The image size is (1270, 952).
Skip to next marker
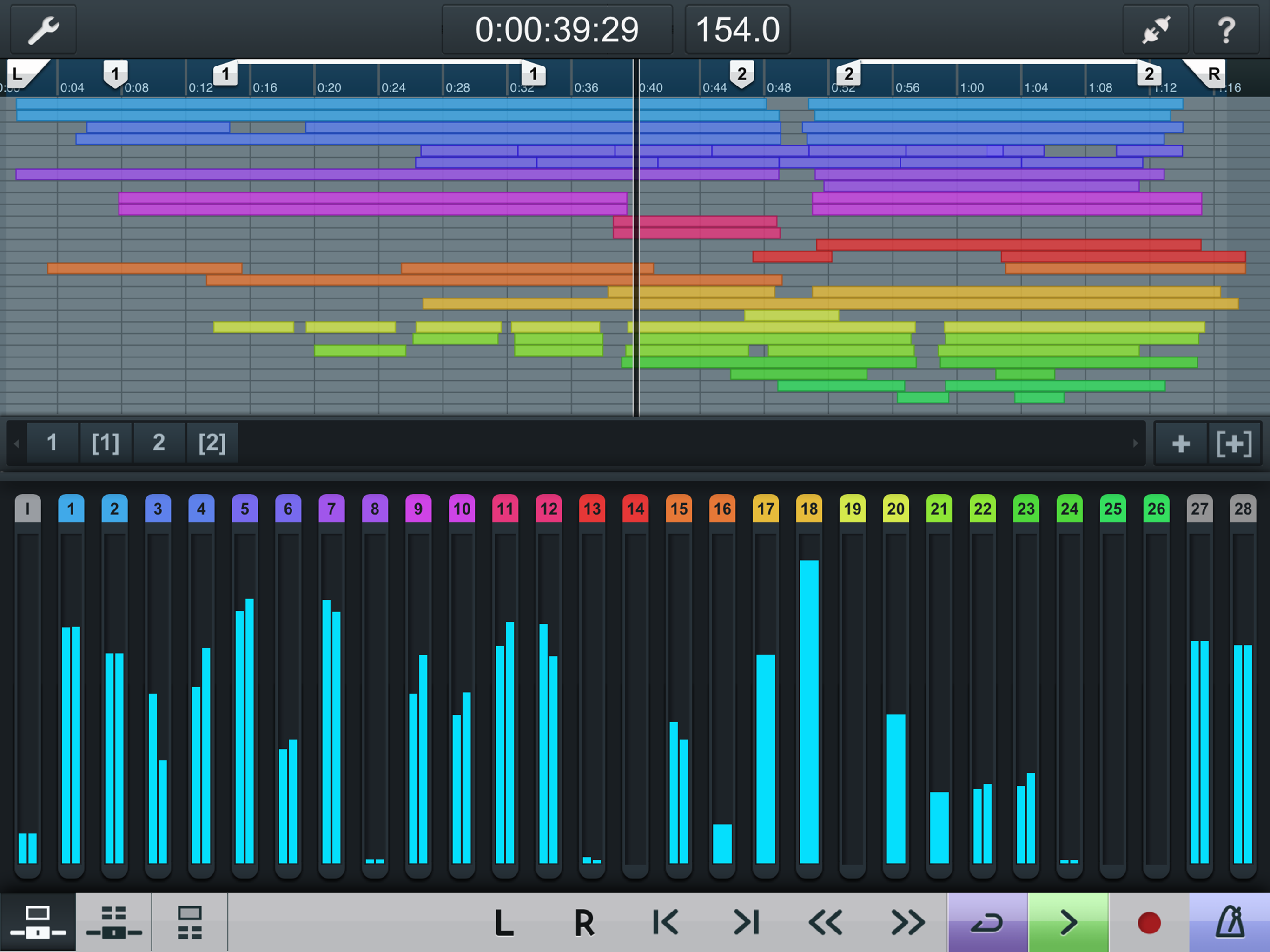(x=747, y=923)
